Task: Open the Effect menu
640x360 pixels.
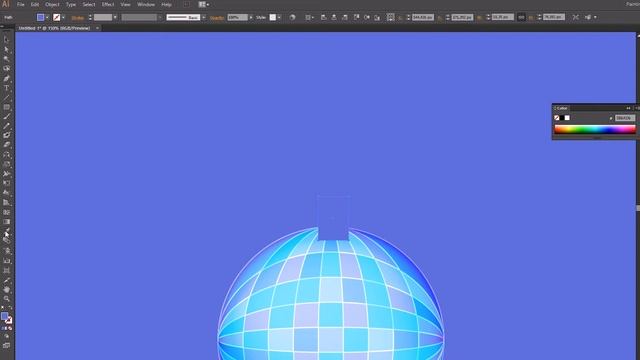Action: click(108, 4)
